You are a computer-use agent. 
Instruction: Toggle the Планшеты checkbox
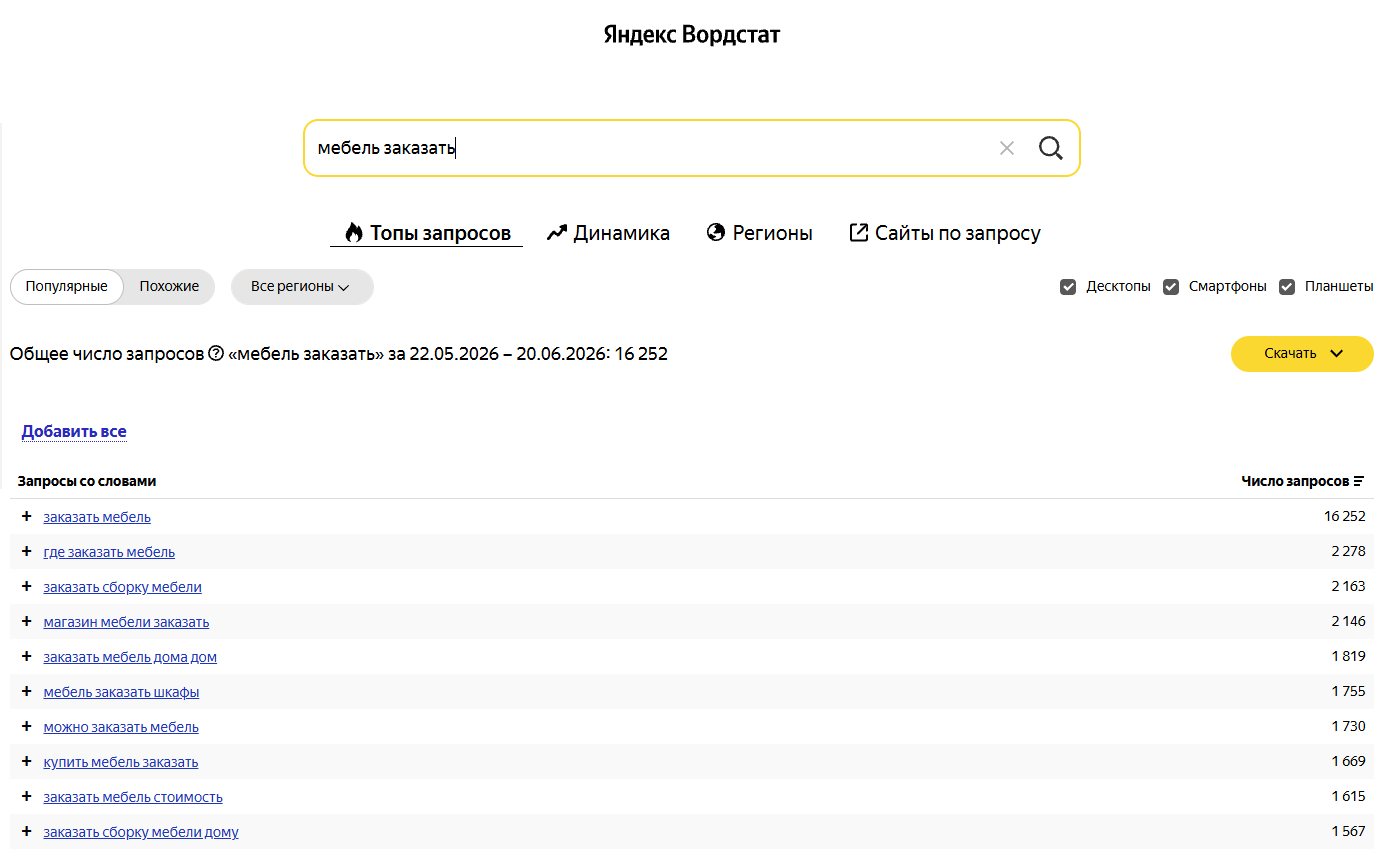pyautogui.click(x=1287, y=287)
